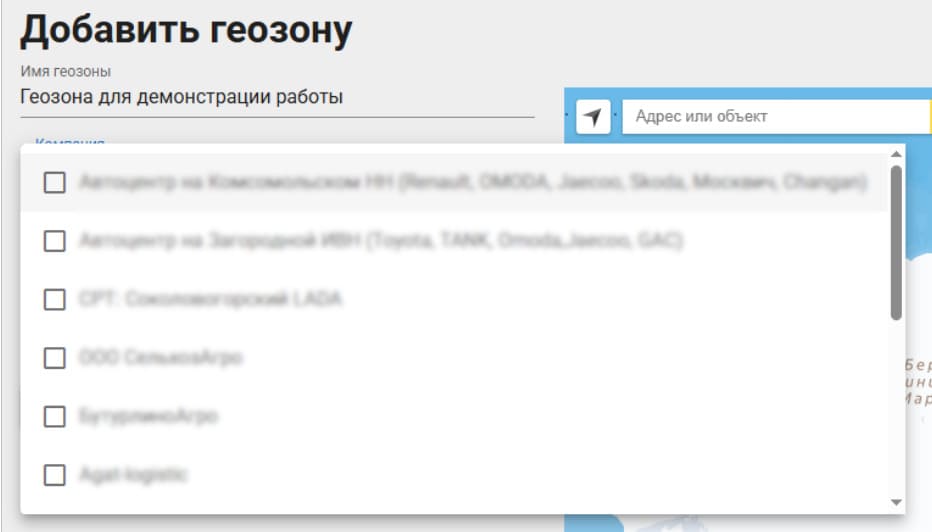932x532 pixels.
Task: Tick the checkbox for Автоцентр на Комсомольском НН
Action: 55,183
